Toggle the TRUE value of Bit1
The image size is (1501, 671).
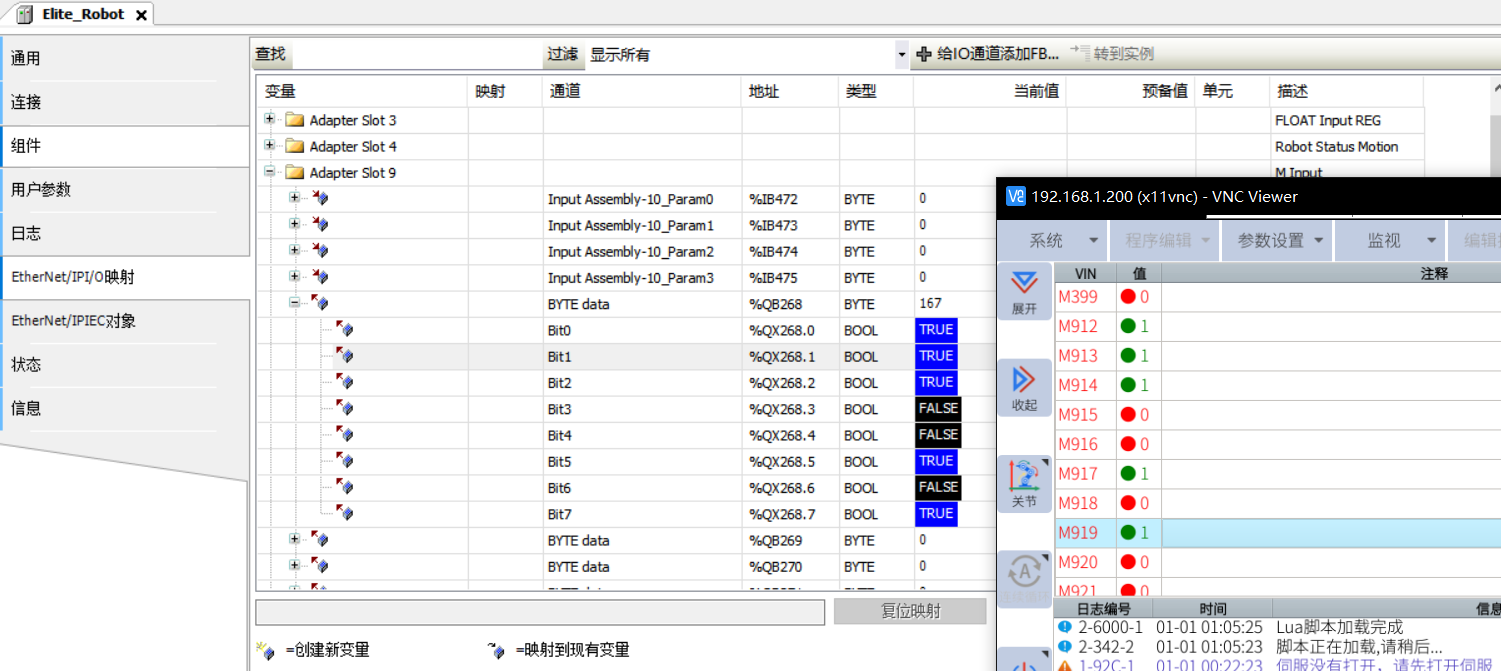pyautogui.click(x=936, y=356)
